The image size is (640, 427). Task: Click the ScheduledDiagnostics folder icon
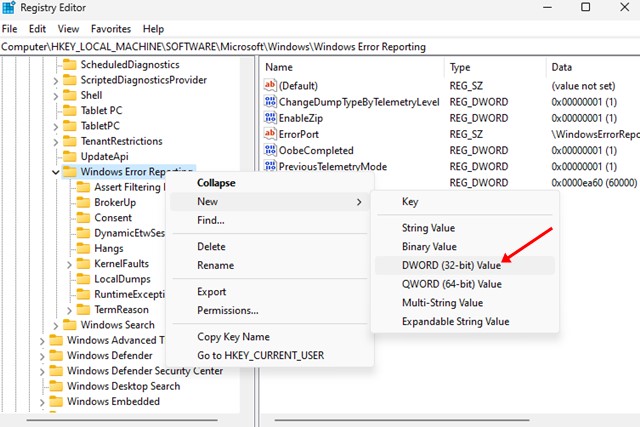point(69,64)
